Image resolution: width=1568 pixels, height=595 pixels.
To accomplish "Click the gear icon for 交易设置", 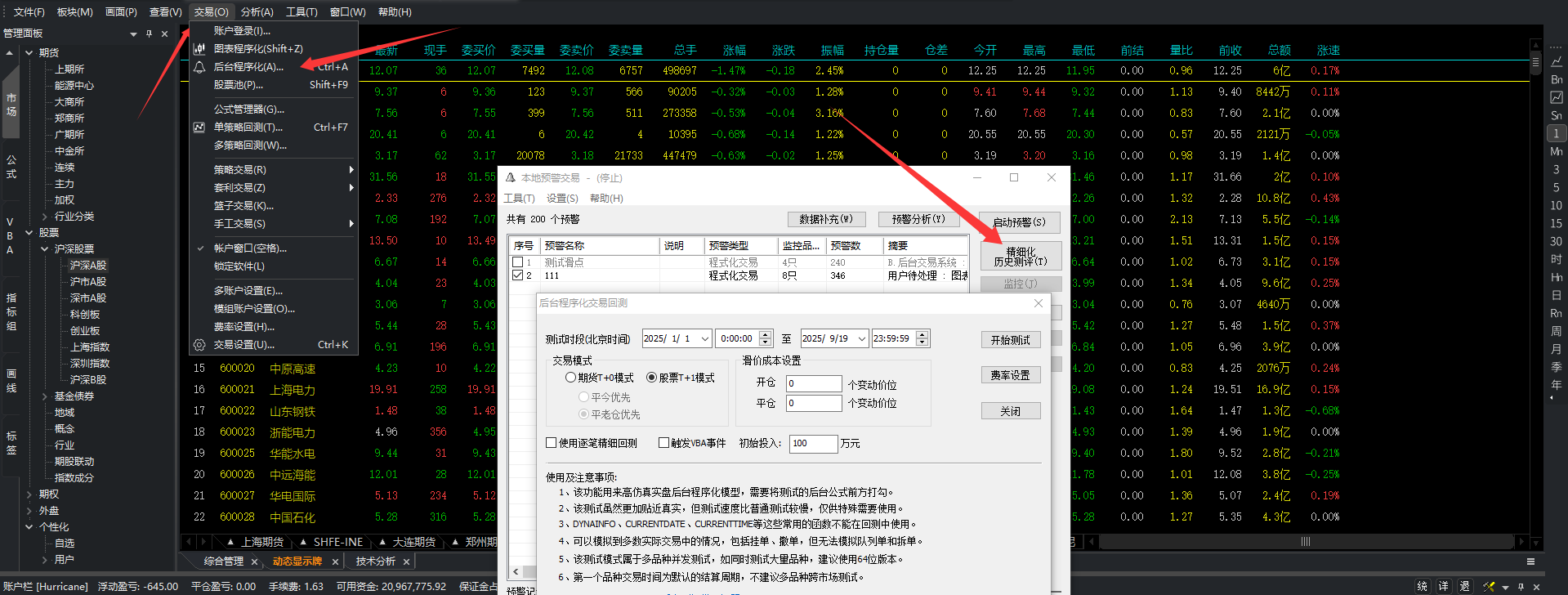I will point(199,345).
